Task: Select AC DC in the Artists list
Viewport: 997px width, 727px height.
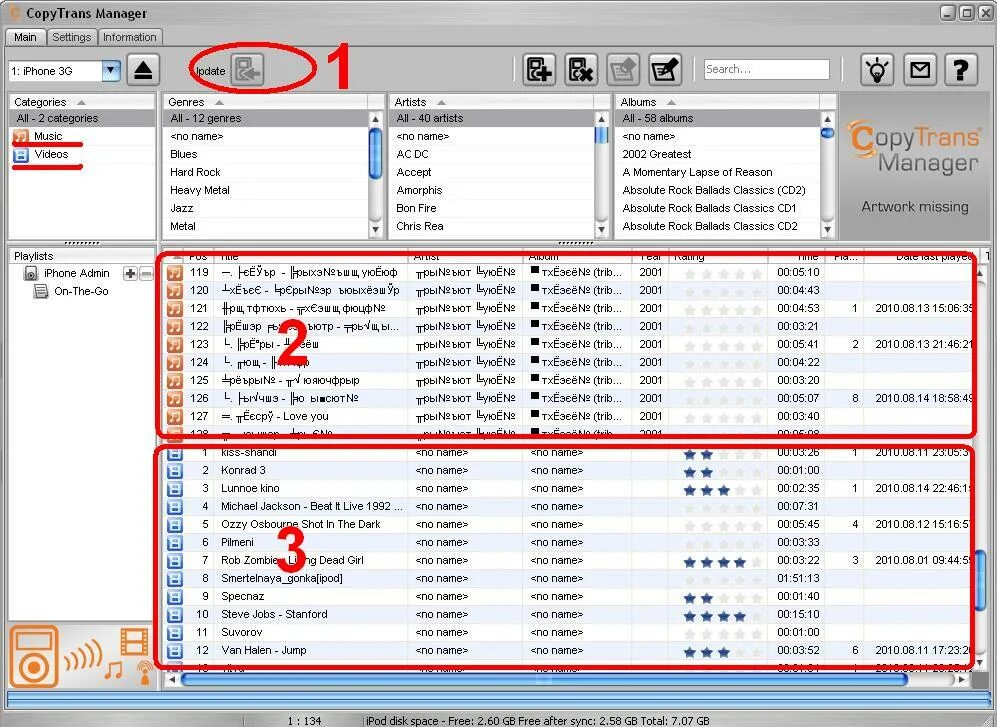Action: 492,155
